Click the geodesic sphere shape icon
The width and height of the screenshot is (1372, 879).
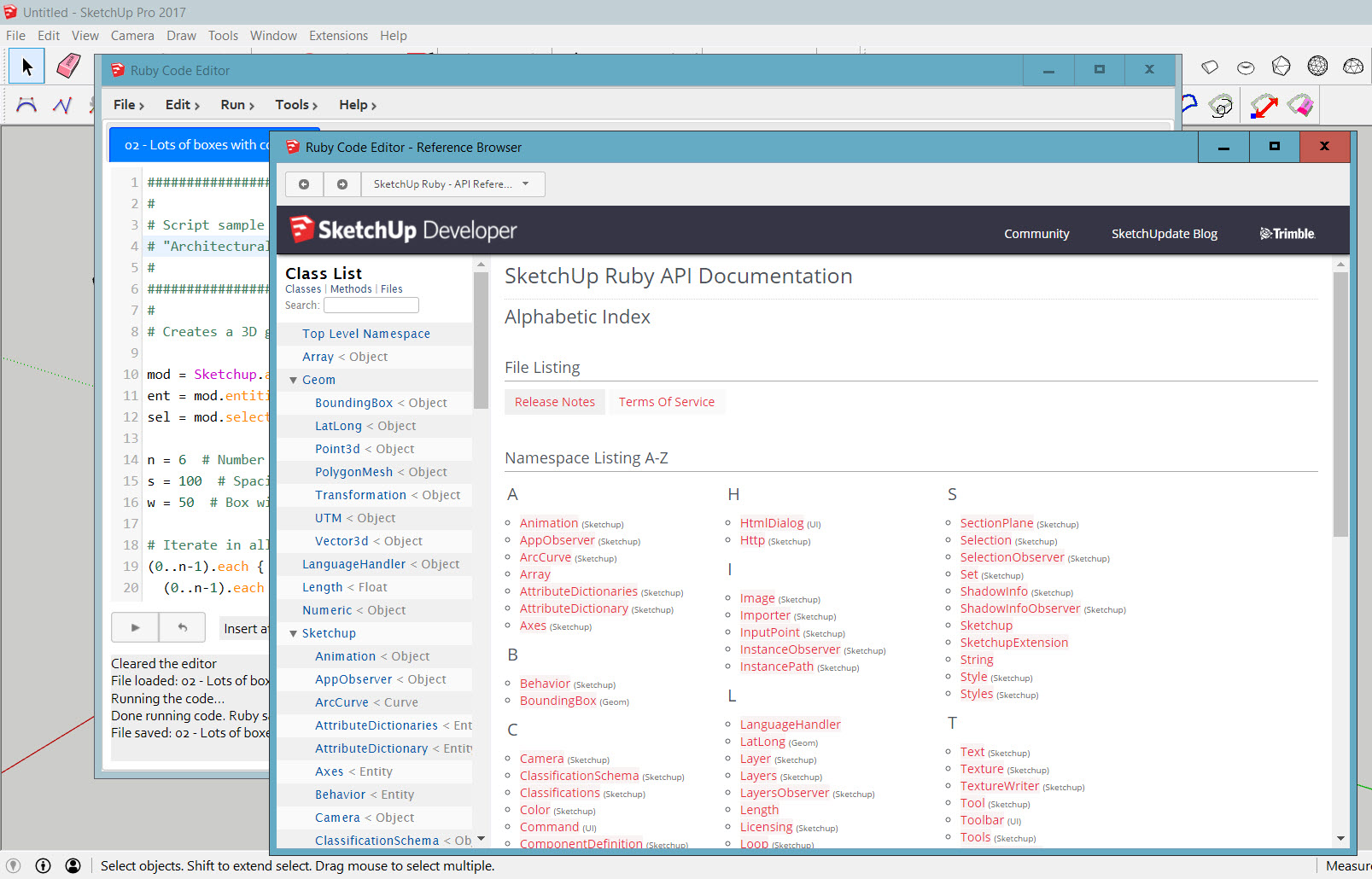point(1317,67)
